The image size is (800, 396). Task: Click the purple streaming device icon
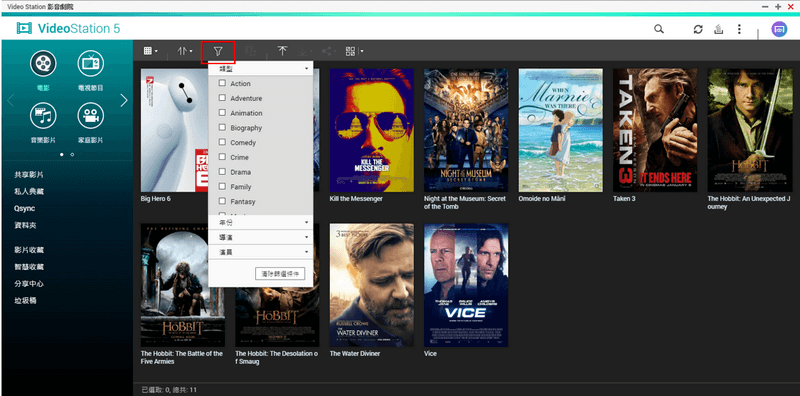[x=779, y=29]
